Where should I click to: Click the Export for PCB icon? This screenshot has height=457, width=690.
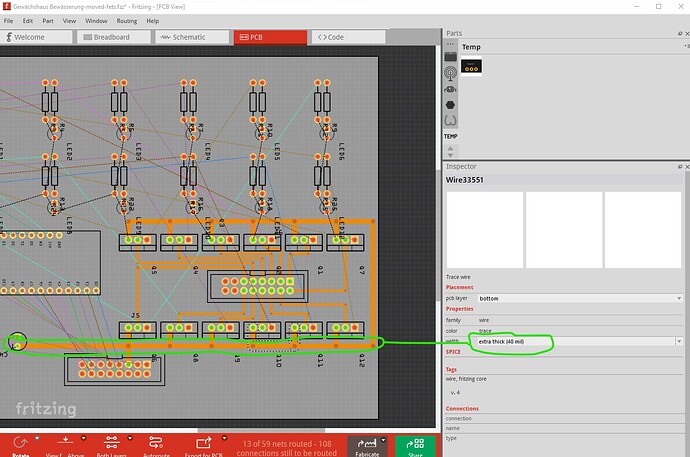click(203, 442)
